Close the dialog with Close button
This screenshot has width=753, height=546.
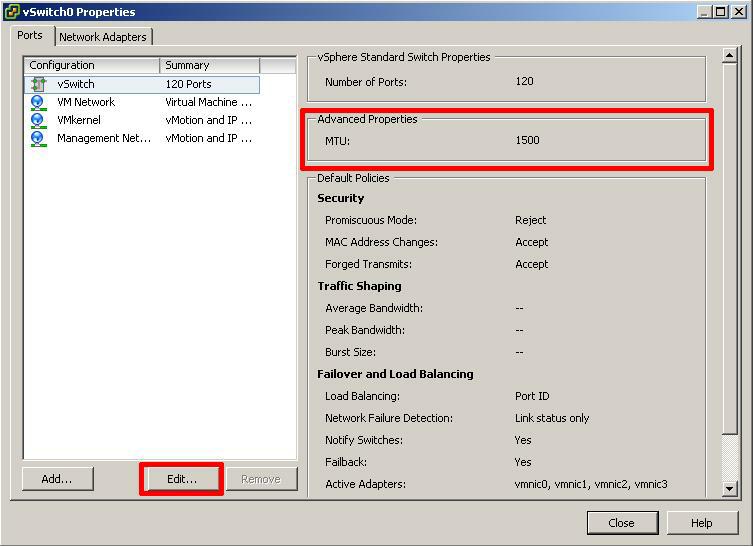coord(622,522)
